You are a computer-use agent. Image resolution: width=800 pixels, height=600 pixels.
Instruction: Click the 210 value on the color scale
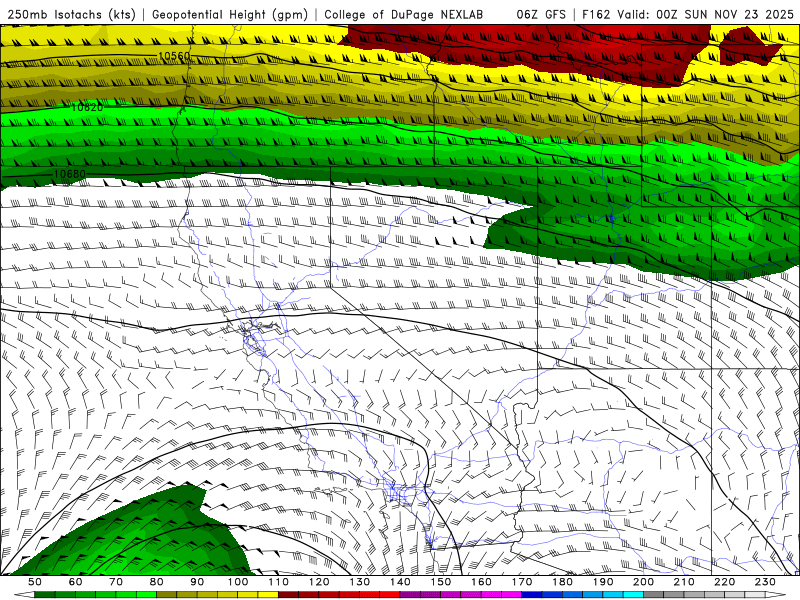[684, 582]
